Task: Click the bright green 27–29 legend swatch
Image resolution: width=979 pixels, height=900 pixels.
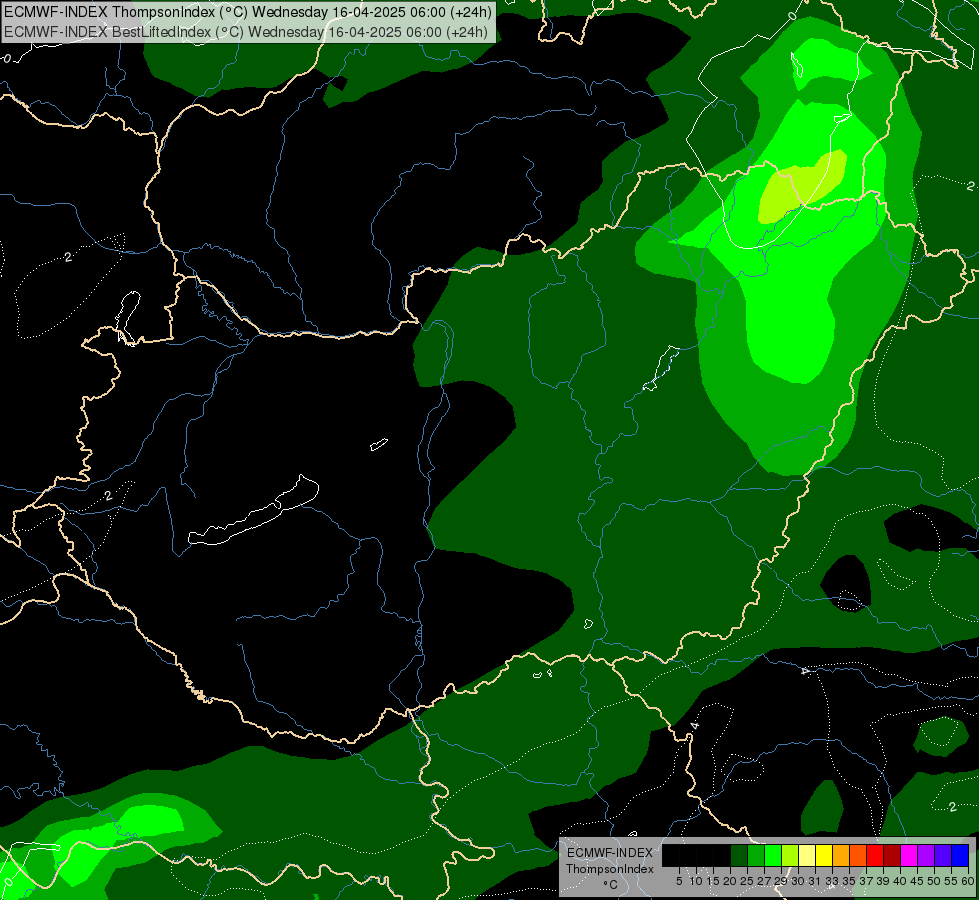Action: (773, 855)
